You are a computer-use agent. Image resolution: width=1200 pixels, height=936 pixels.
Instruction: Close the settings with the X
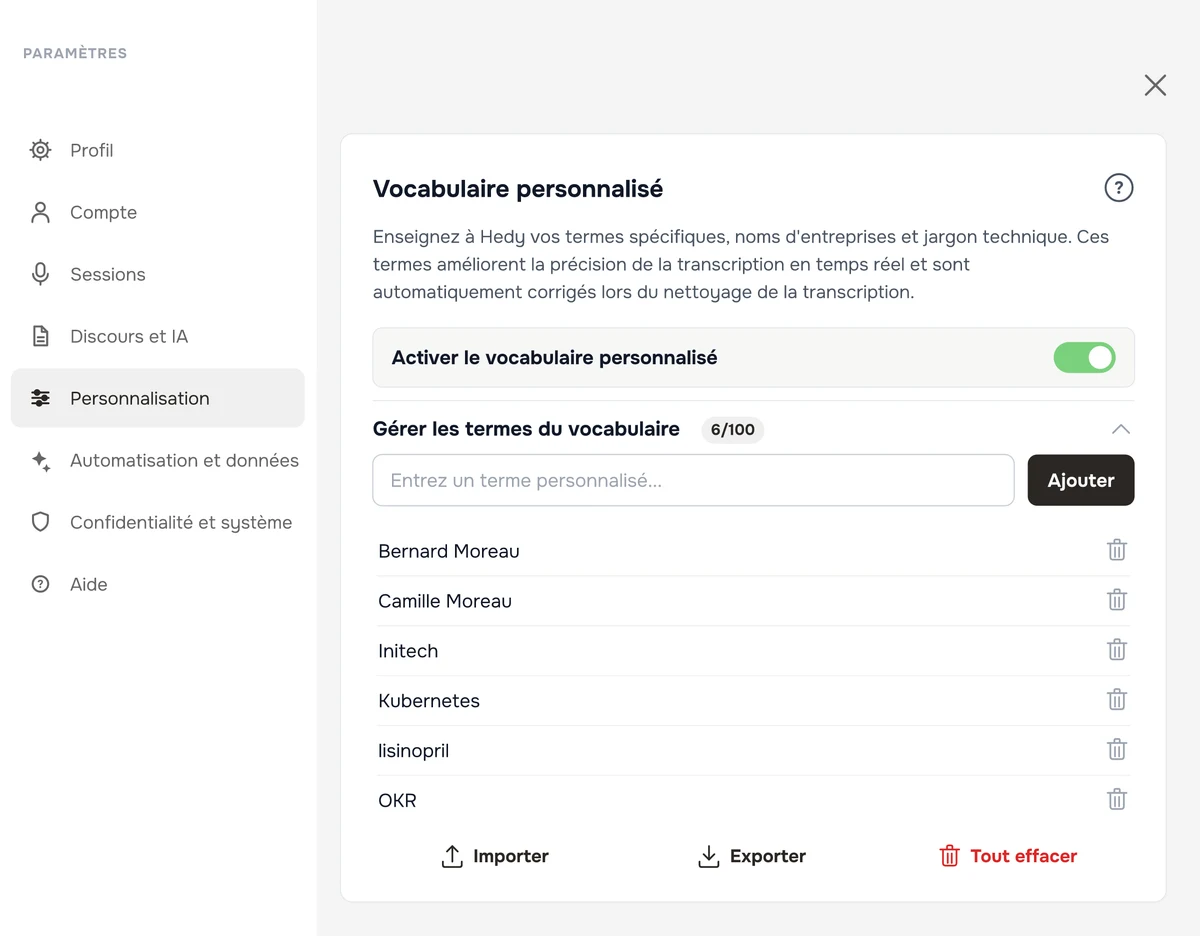click(1155, 85)
